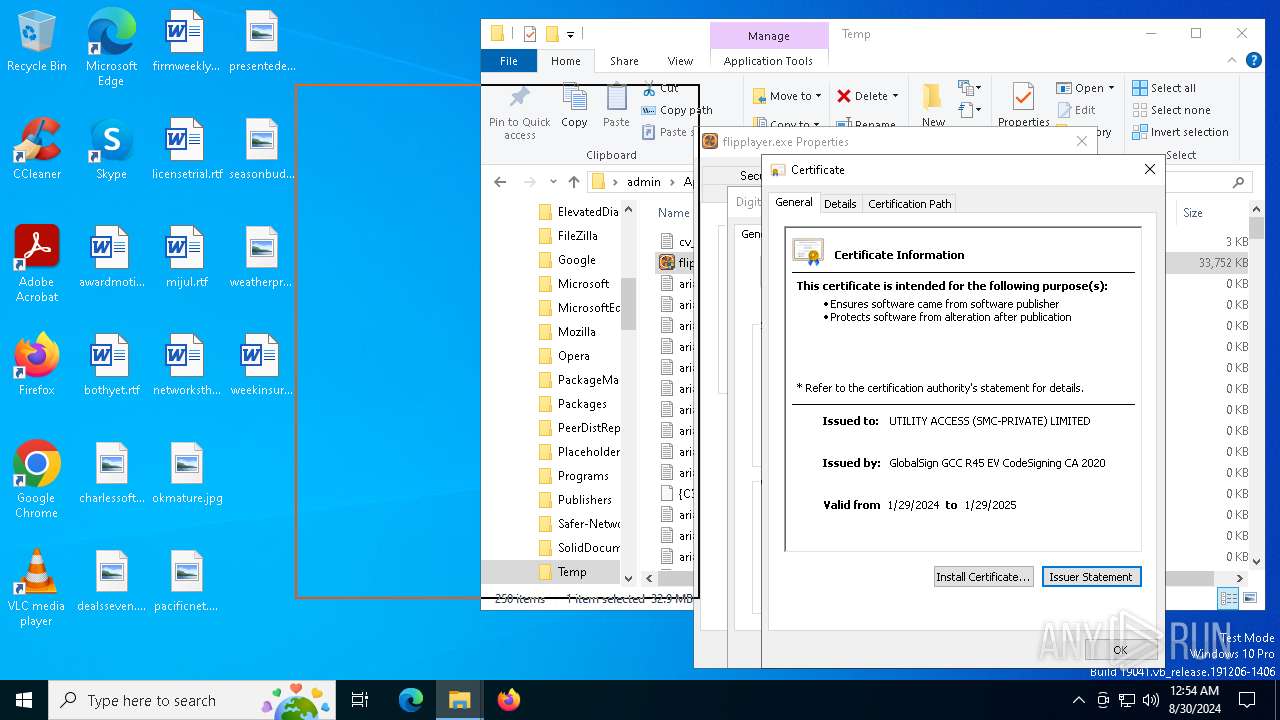Click Invert selection in Explorer ribbon

1180,132
